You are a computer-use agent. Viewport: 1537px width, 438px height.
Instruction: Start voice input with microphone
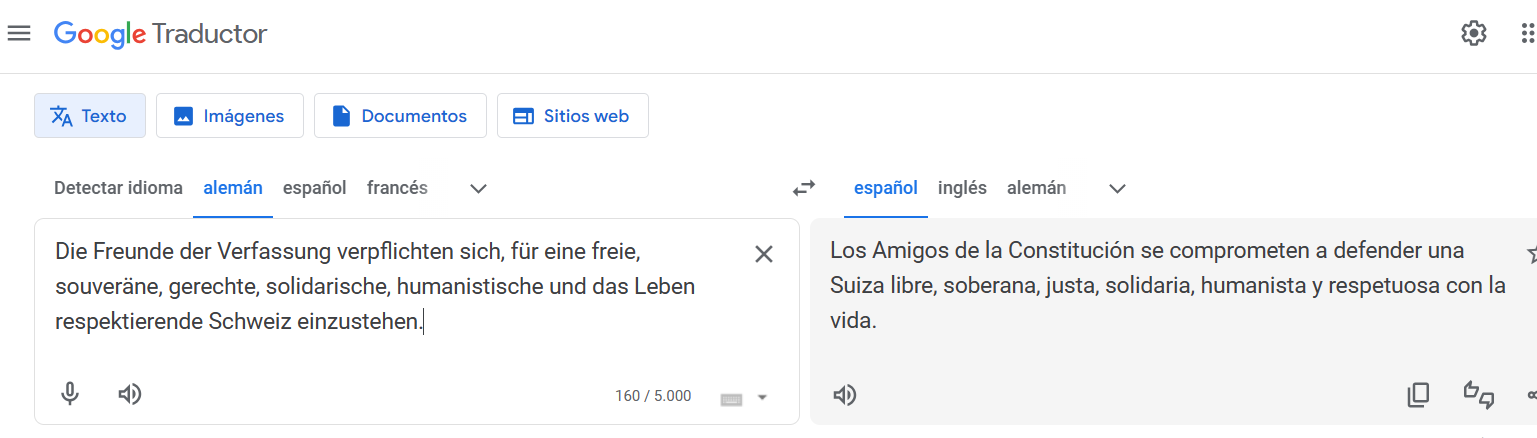69,394
